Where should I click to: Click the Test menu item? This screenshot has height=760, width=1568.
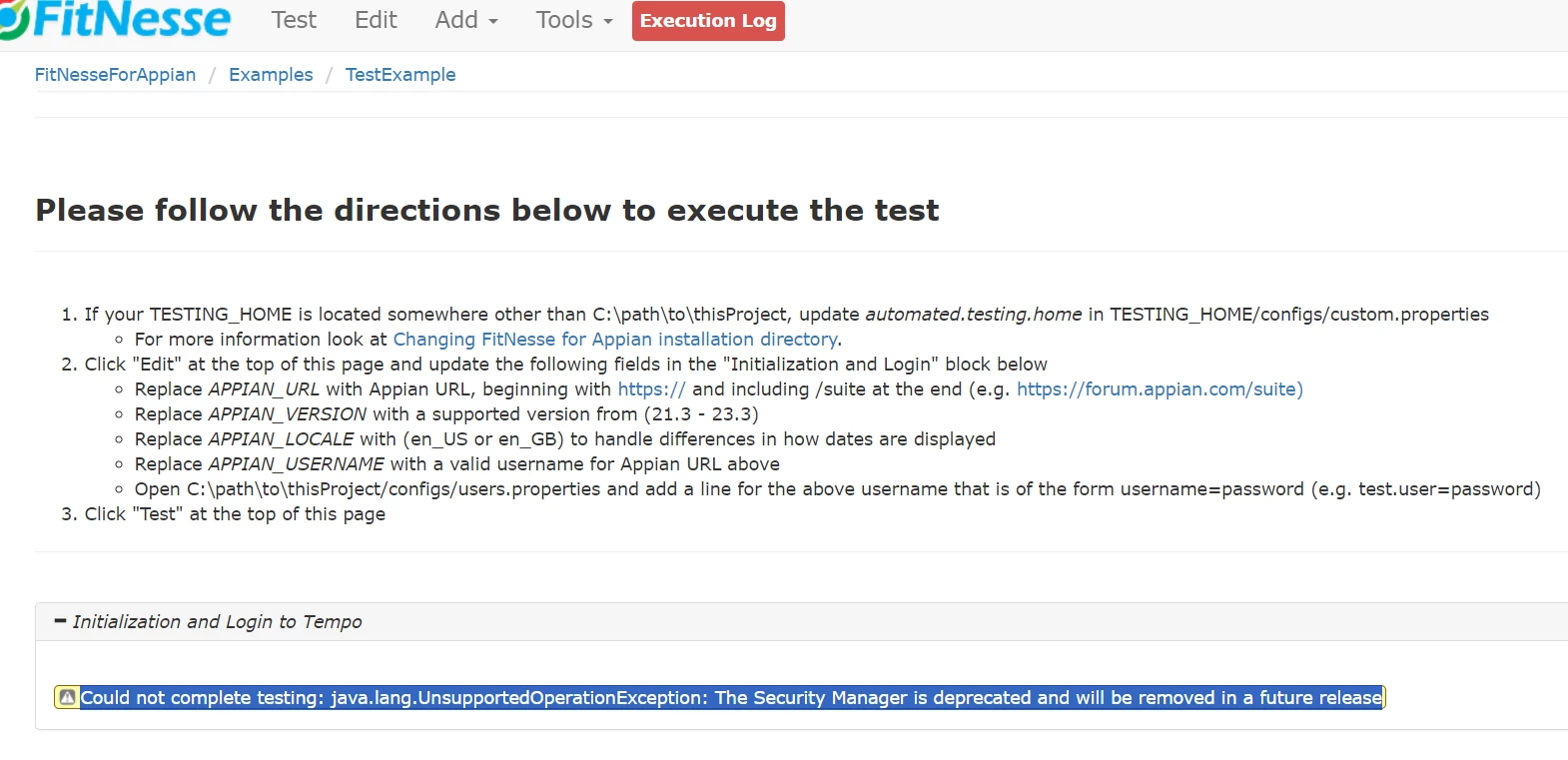tap(294, 20)
